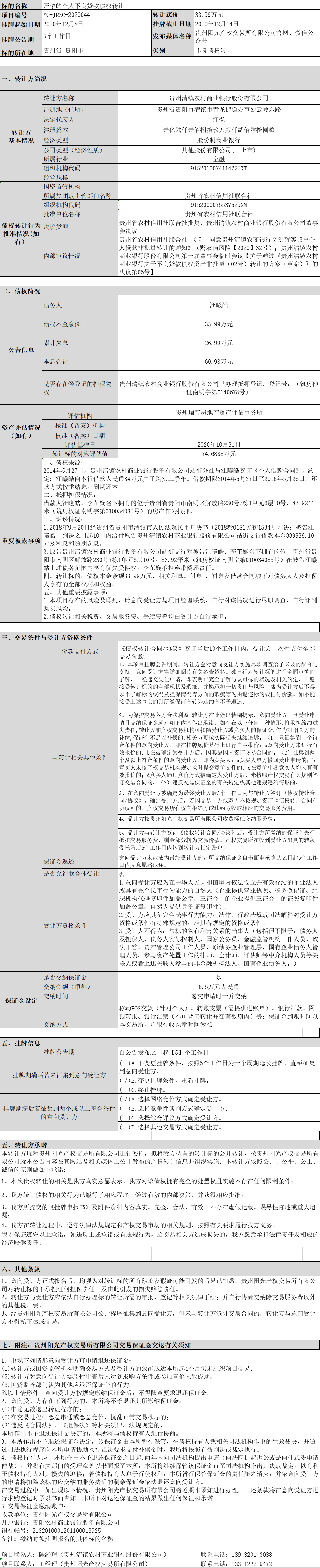Viewport: 320px width, 1568px height.
Task: Select the project number YG-JRZC-2020044
Action: (67, 14)
